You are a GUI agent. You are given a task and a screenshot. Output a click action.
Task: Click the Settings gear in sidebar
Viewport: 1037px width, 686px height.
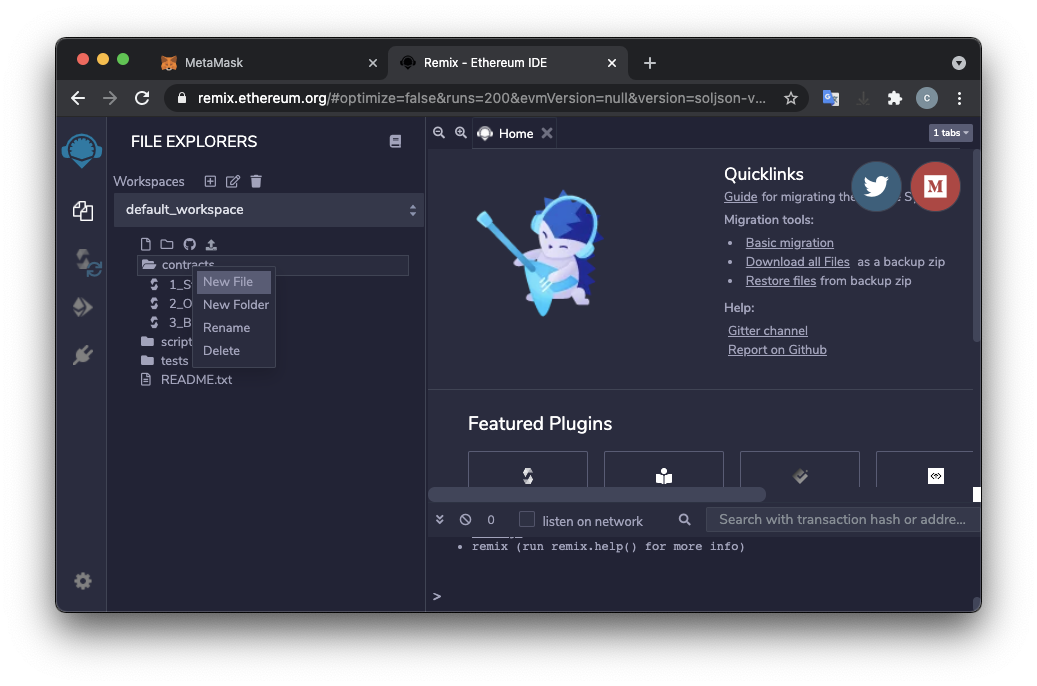click(83, 581)
